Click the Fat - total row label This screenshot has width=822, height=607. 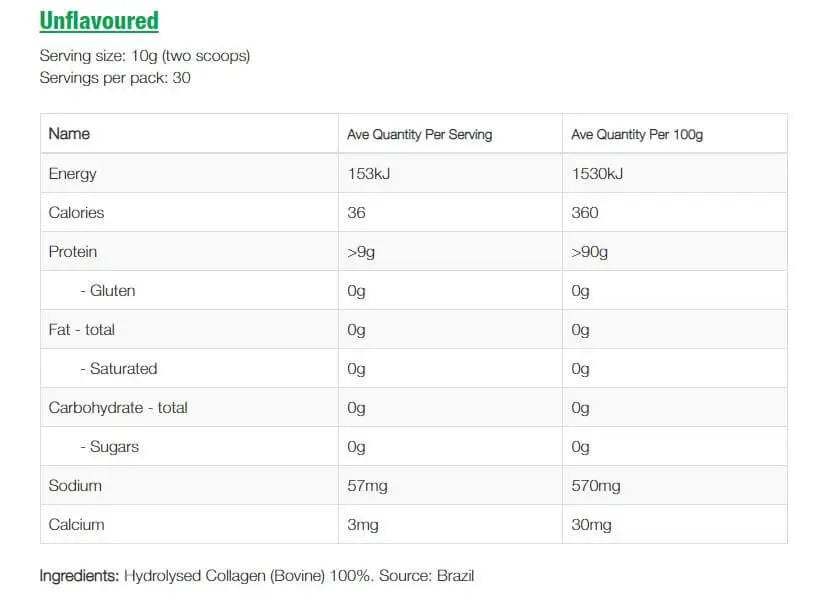(81, 330)
